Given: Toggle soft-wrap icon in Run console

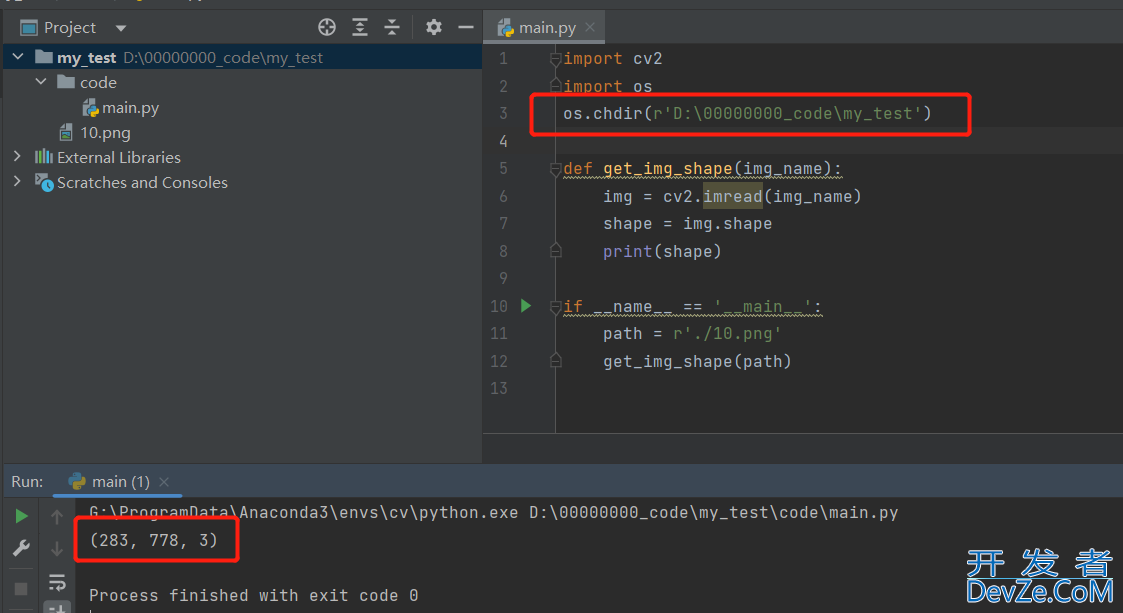Looking at the screenshot, I should [x=57, y=581].
